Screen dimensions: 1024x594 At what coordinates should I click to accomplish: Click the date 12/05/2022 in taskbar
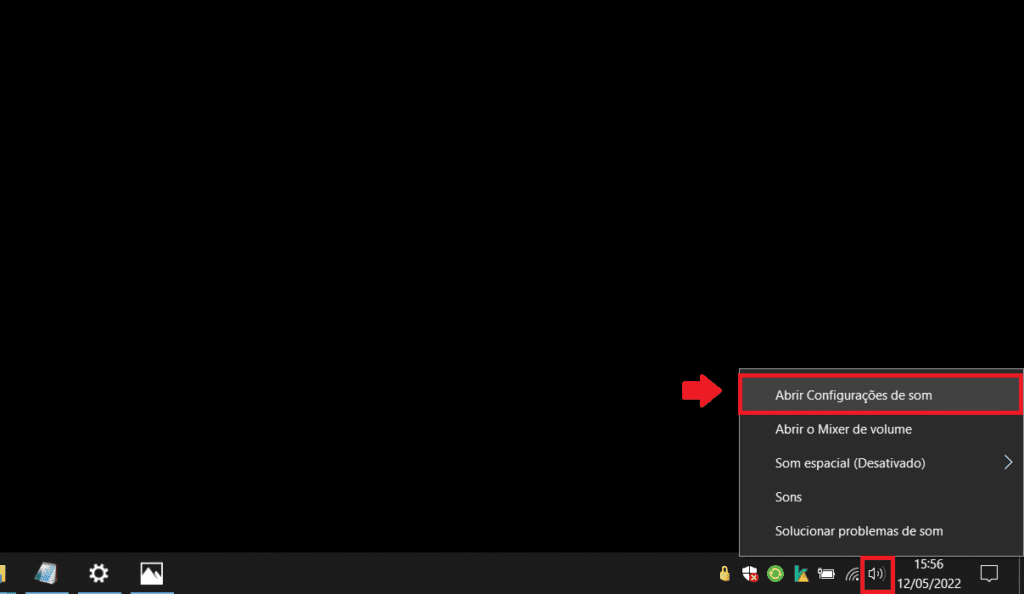(x=929, y=583)
